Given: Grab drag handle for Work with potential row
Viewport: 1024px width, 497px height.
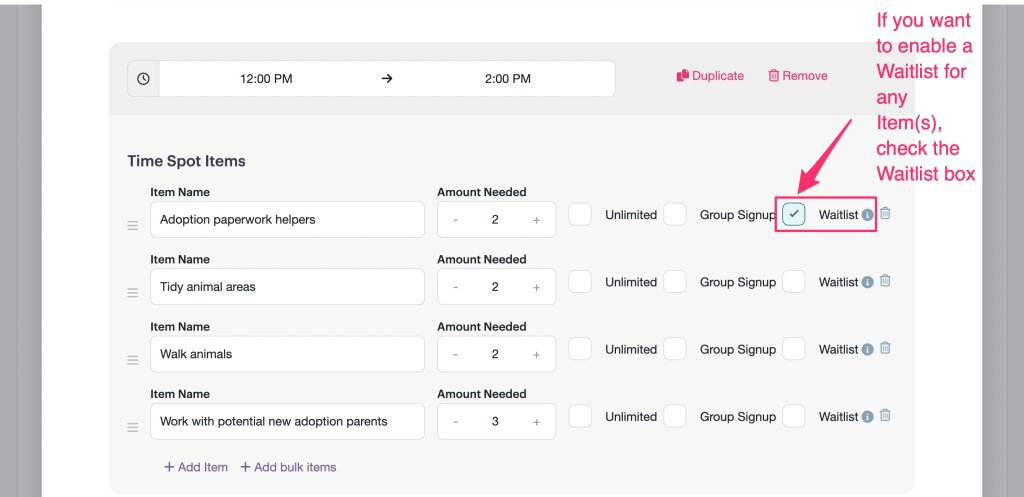Looking at the screenshot, I should click(x=133, y=427).
